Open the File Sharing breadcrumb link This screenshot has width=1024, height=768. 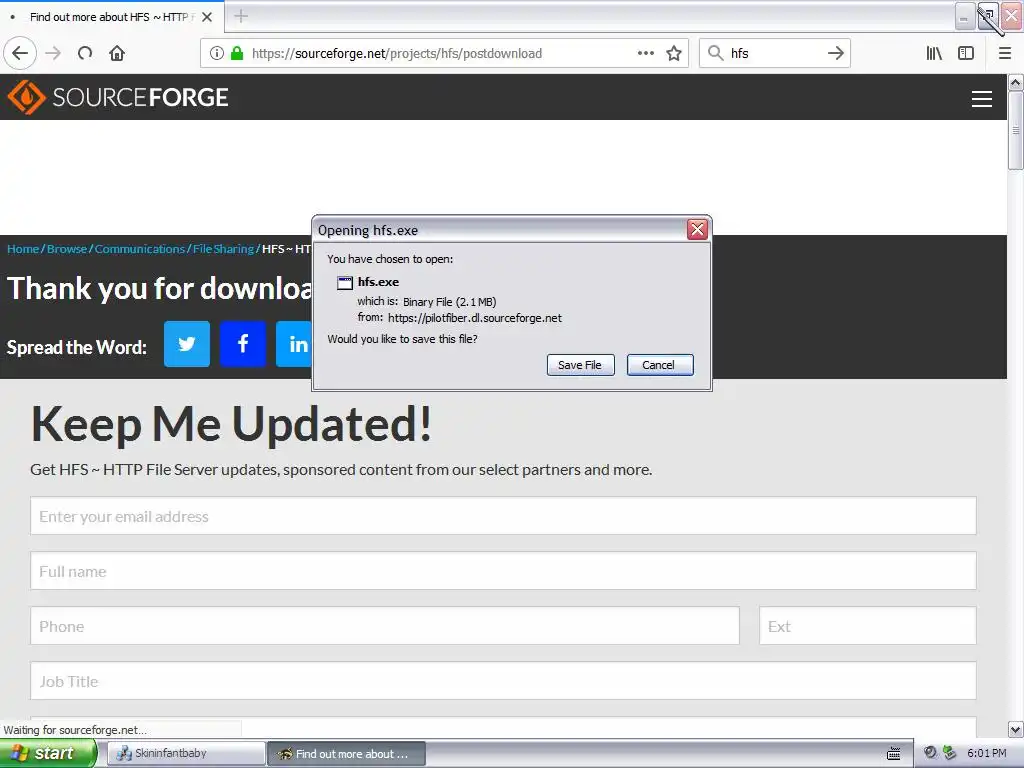click(x=223, y=249)
